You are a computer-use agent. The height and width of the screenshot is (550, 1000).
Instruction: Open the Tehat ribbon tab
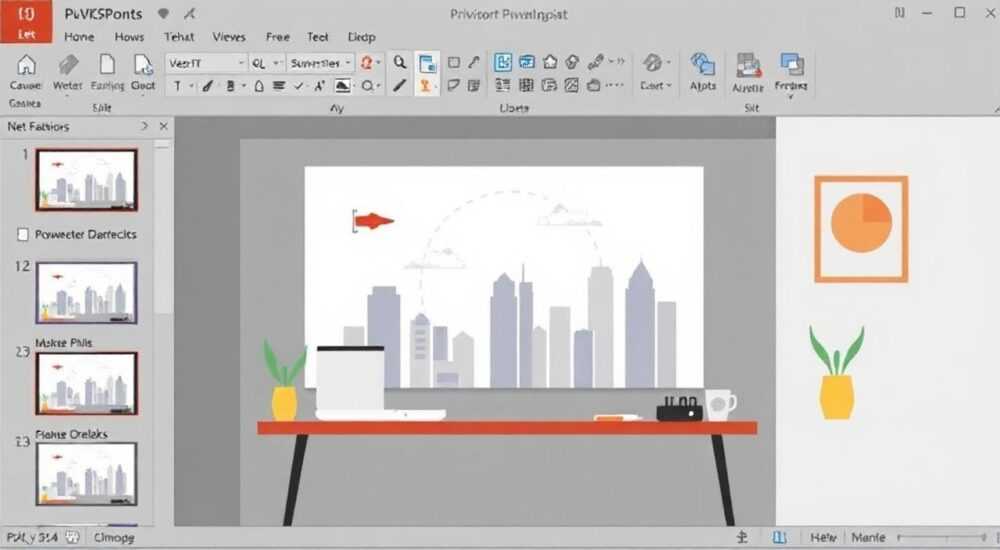[x=179, y=37]
